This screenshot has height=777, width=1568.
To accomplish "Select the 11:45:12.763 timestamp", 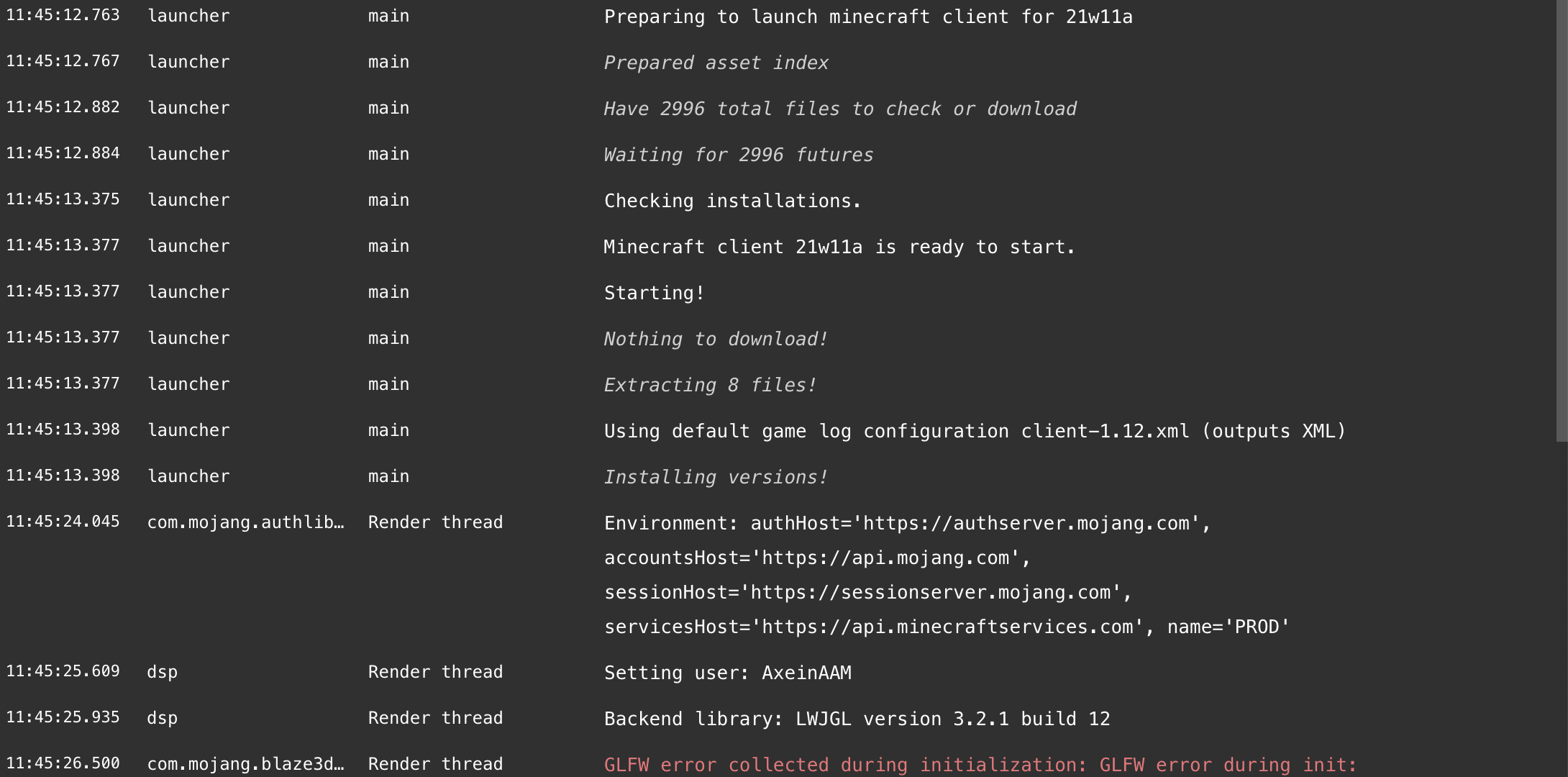I will coord(63,15).
